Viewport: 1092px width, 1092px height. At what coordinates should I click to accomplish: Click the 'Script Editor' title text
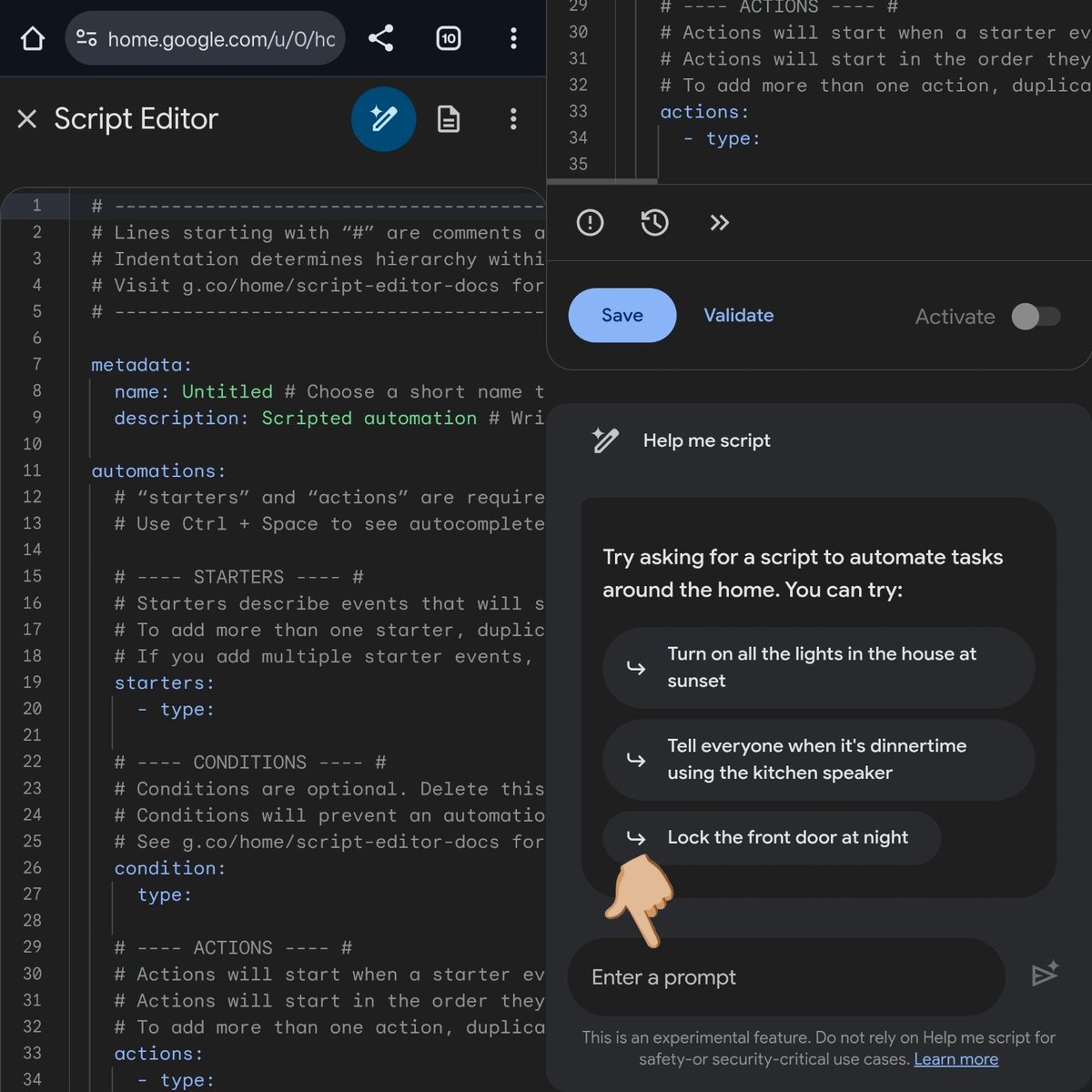coord(136,119)
